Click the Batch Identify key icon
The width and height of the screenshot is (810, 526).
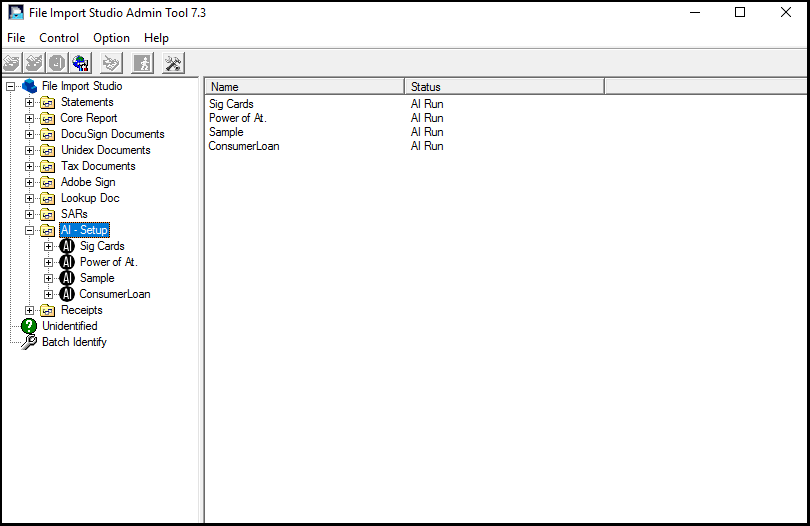click(29, 342)
